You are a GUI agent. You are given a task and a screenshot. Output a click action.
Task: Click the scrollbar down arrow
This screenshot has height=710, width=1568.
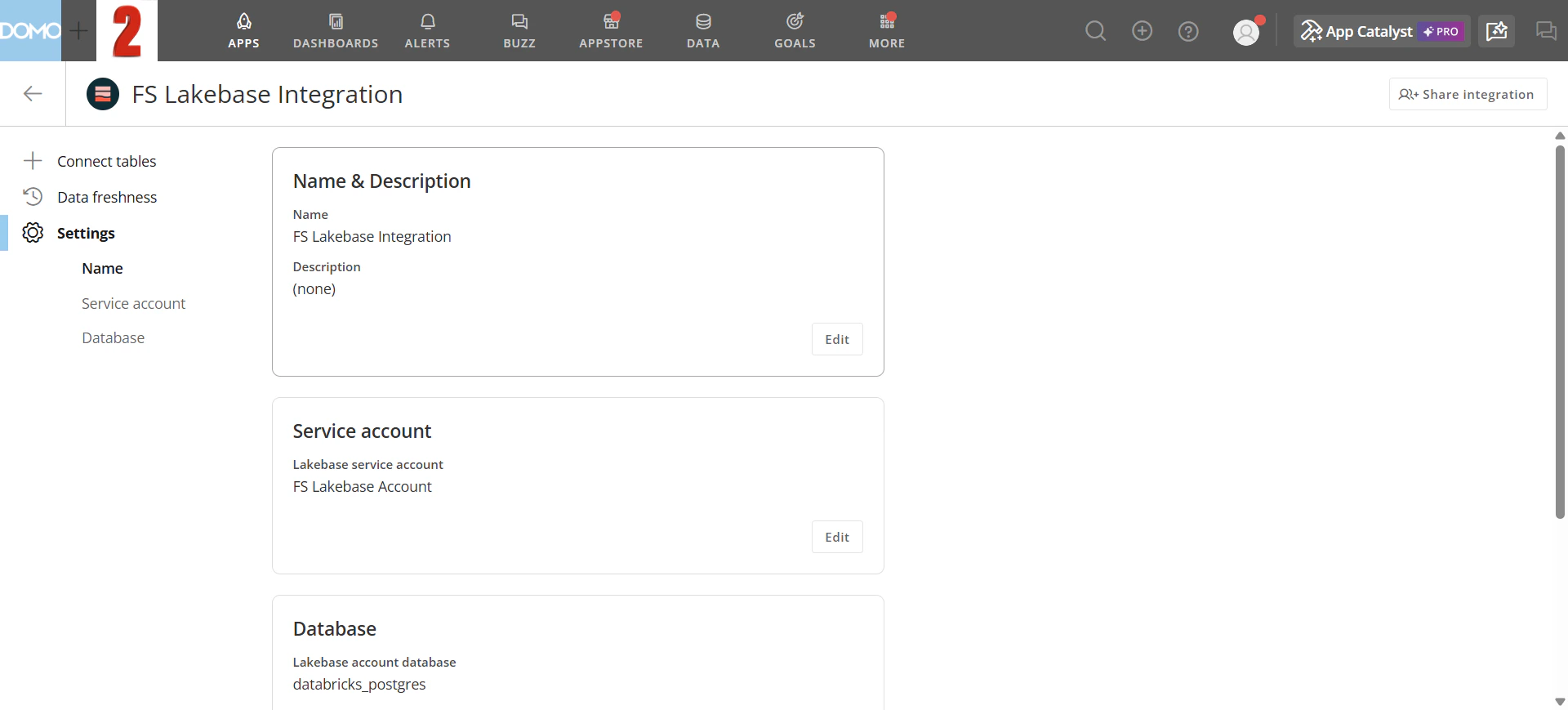pos(1560,702)
